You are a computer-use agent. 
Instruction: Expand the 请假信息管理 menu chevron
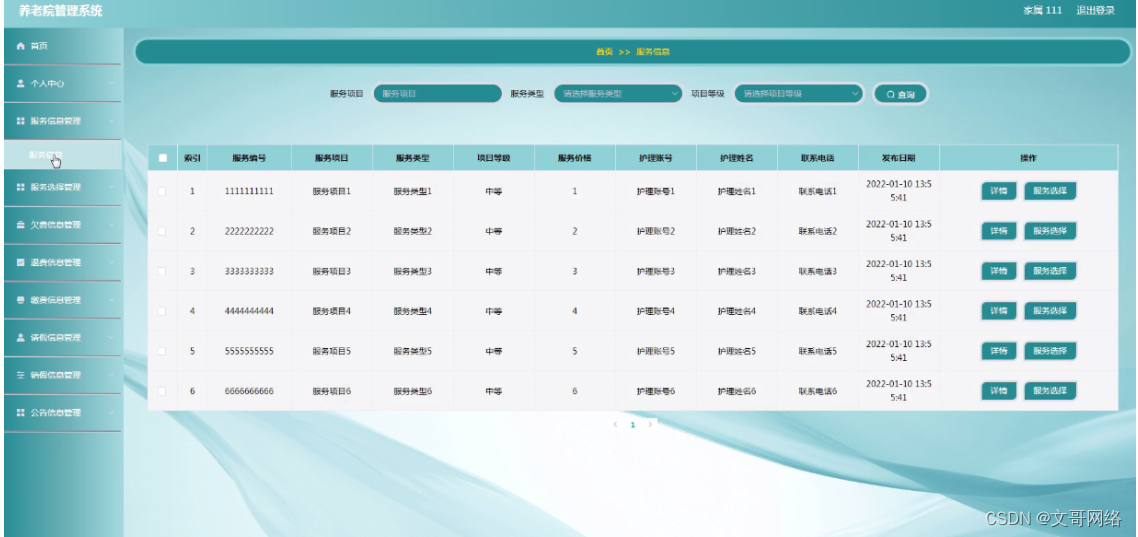point(112,338)
